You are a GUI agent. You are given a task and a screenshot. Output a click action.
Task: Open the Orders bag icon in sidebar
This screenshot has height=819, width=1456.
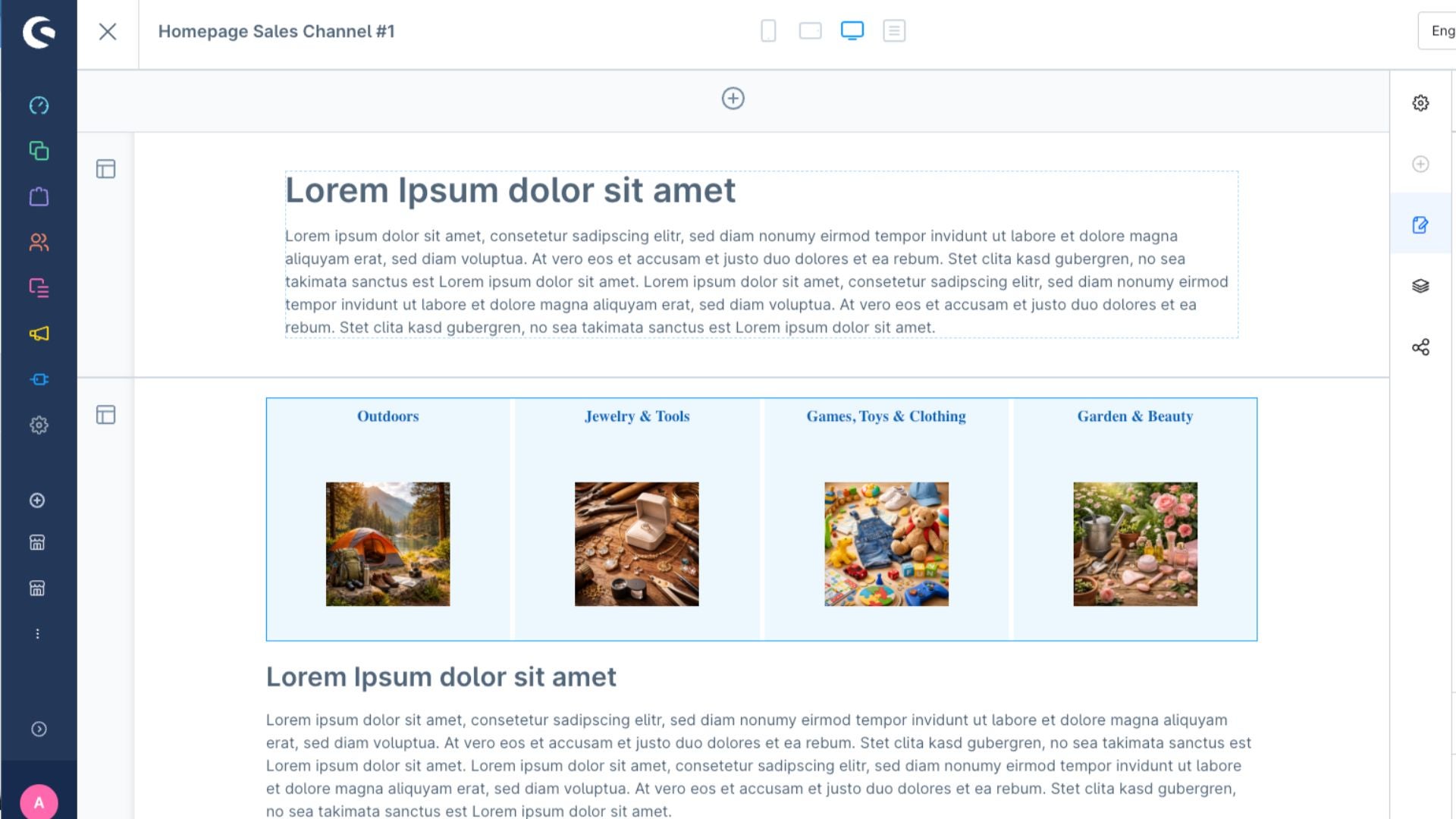(x=38, y=196)
